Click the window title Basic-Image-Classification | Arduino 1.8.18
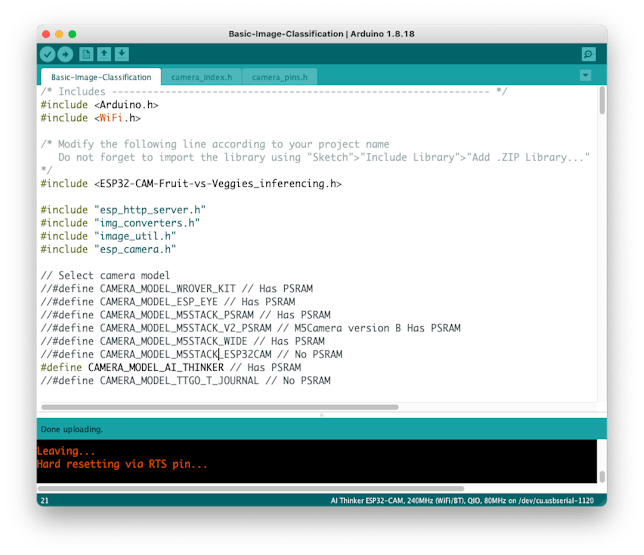This screenshot has height=555, width=644. (x=321, y=34)
